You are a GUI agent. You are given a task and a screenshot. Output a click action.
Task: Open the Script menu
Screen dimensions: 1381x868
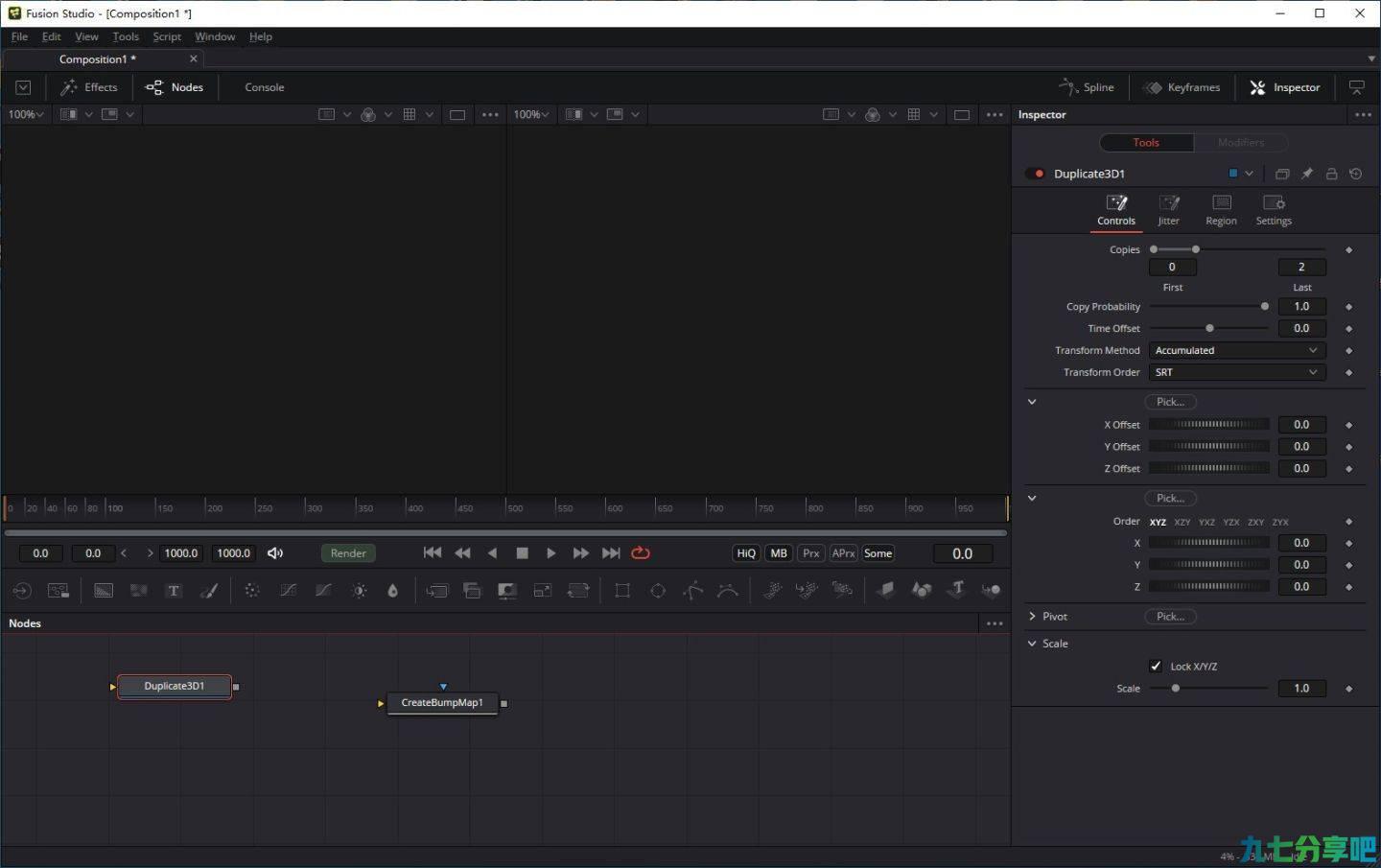[167, 36]
